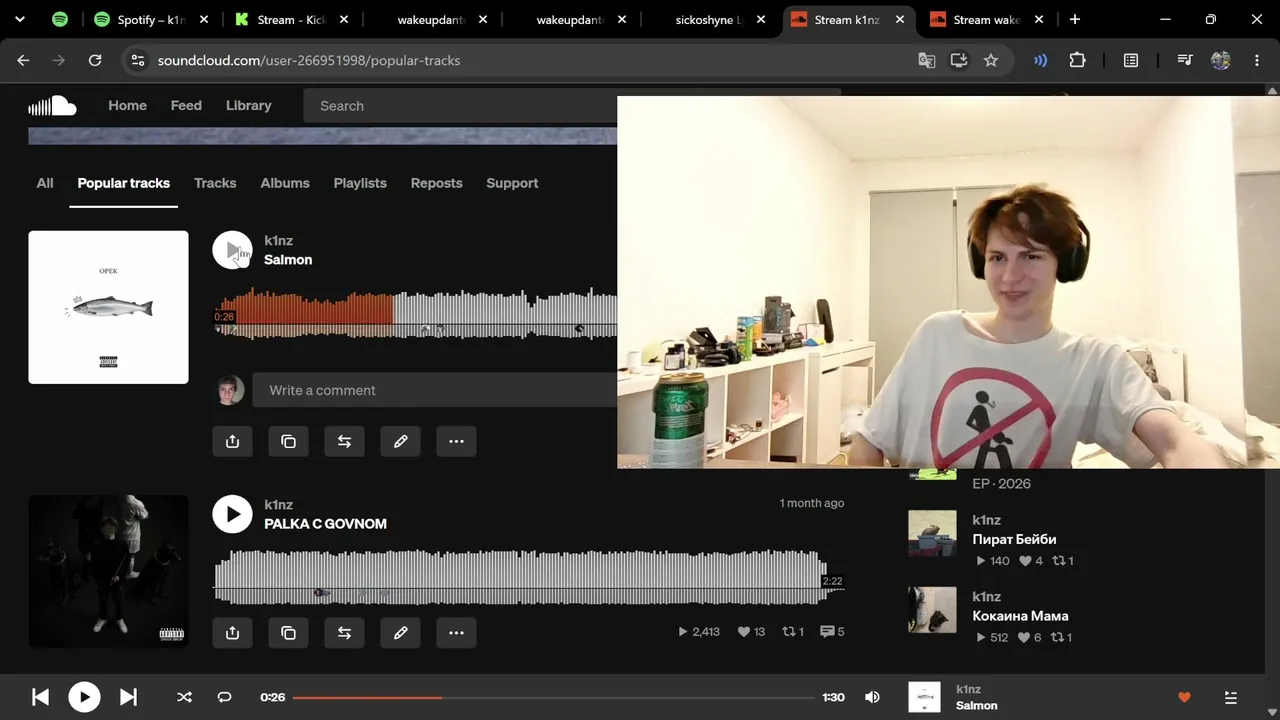Viewport: 1280px width, 720px height.
Task: Seek within Salmon waveform
Action: [x=416, y=313]
